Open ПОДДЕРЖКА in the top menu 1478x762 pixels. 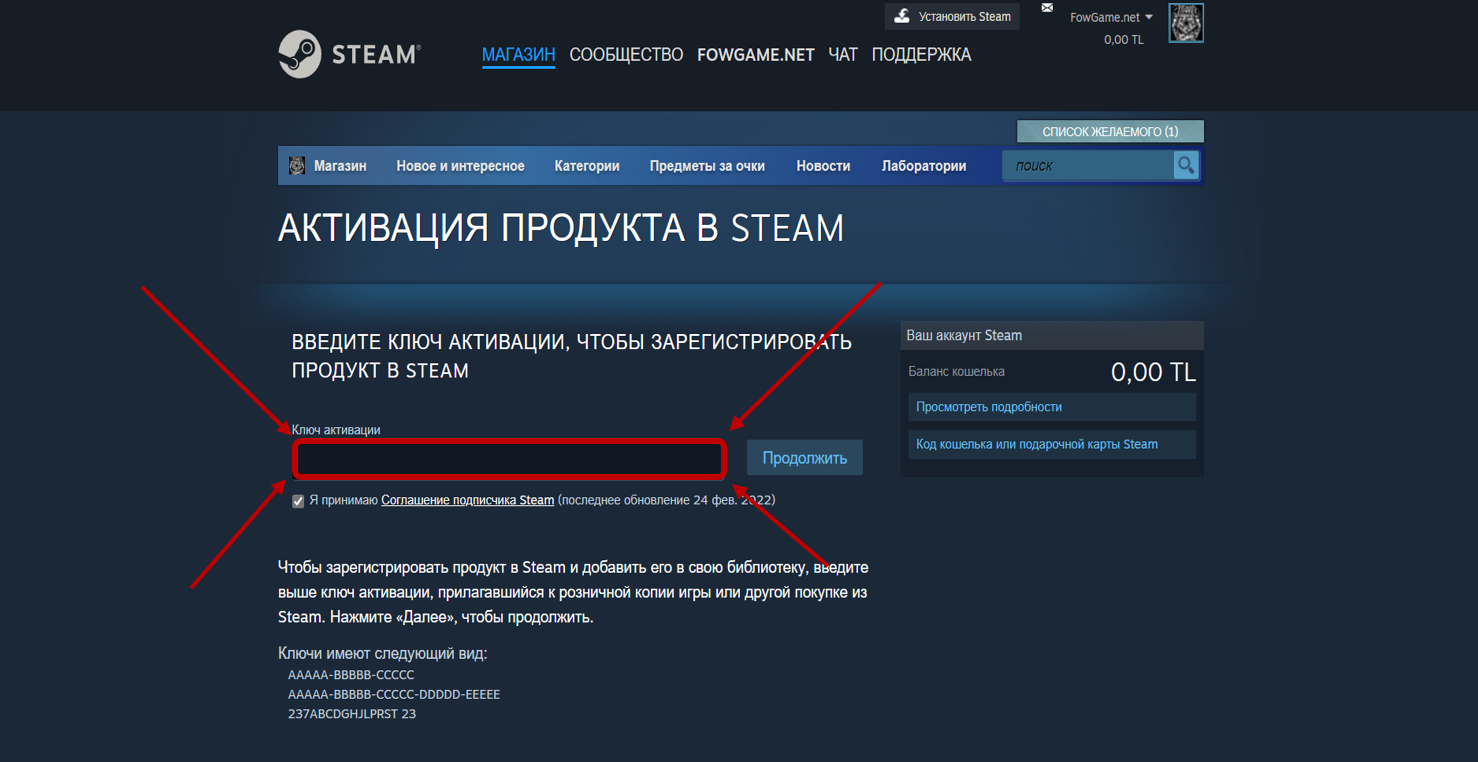[x=921, y=55]
